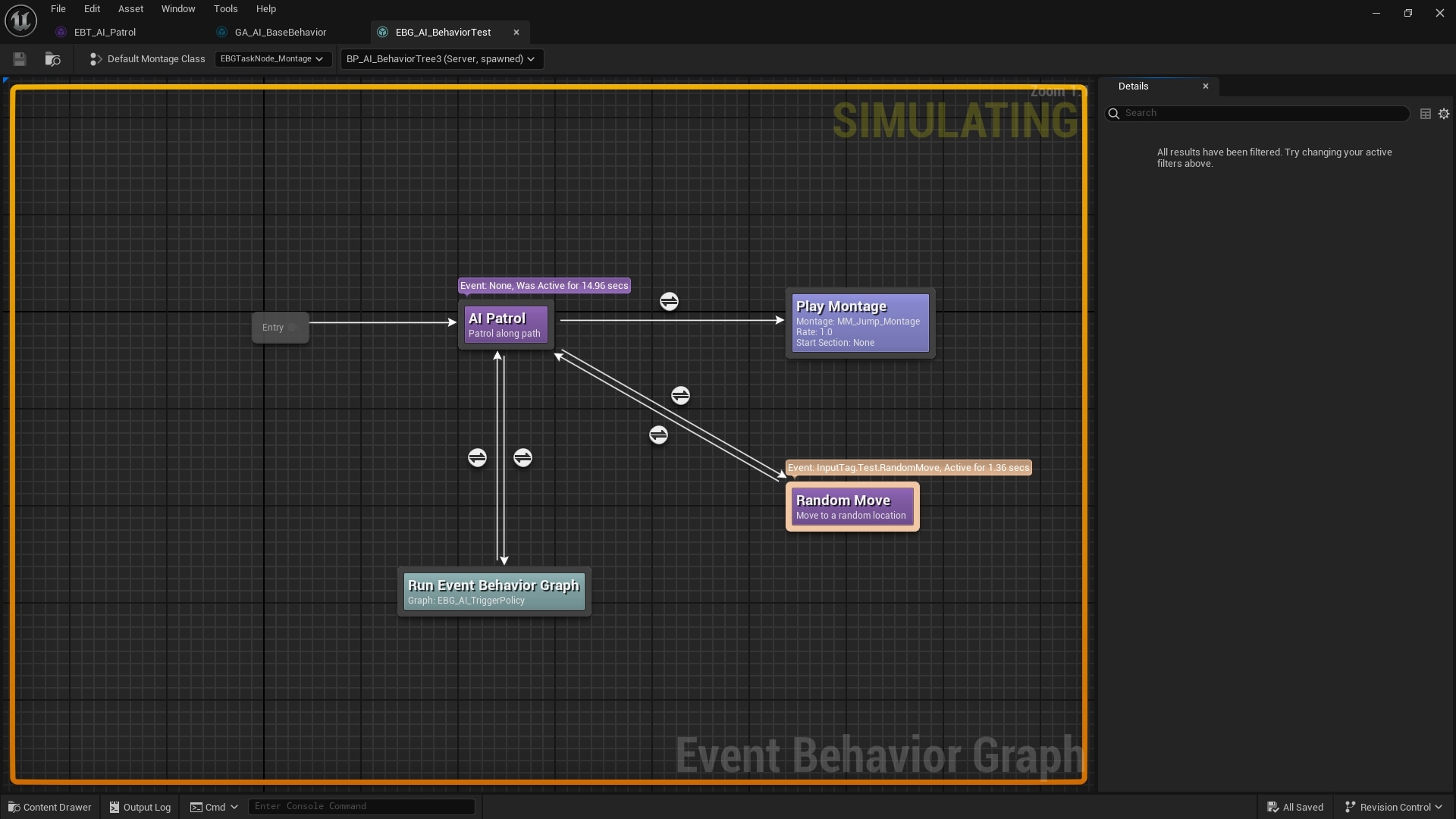
Task: Expand the Cmd console type dropdown
Action: 235,807
